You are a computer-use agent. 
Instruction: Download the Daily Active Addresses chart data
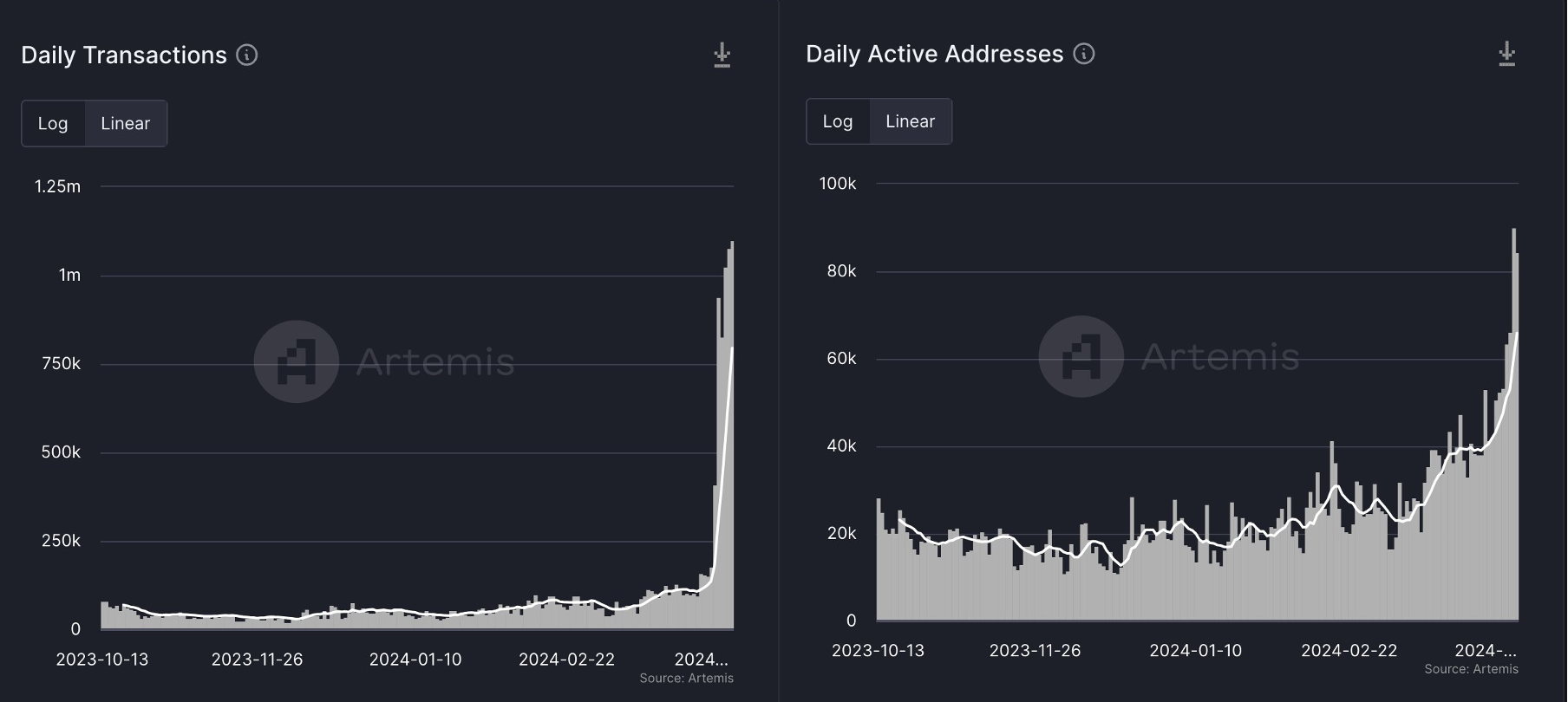click(1506, 54)
